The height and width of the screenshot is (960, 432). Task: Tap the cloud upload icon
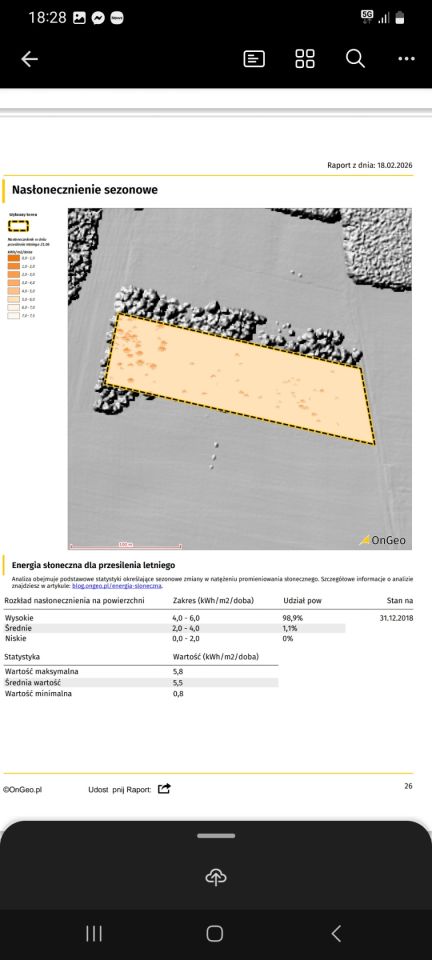215,878
